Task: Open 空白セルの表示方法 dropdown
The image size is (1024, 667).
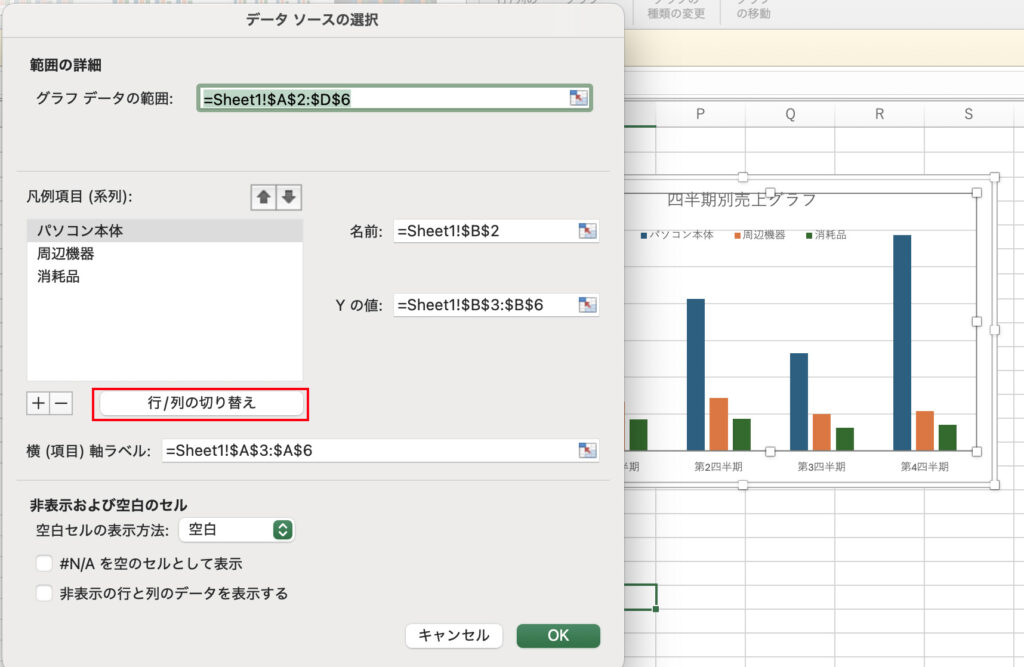Action: click(237, 530)
